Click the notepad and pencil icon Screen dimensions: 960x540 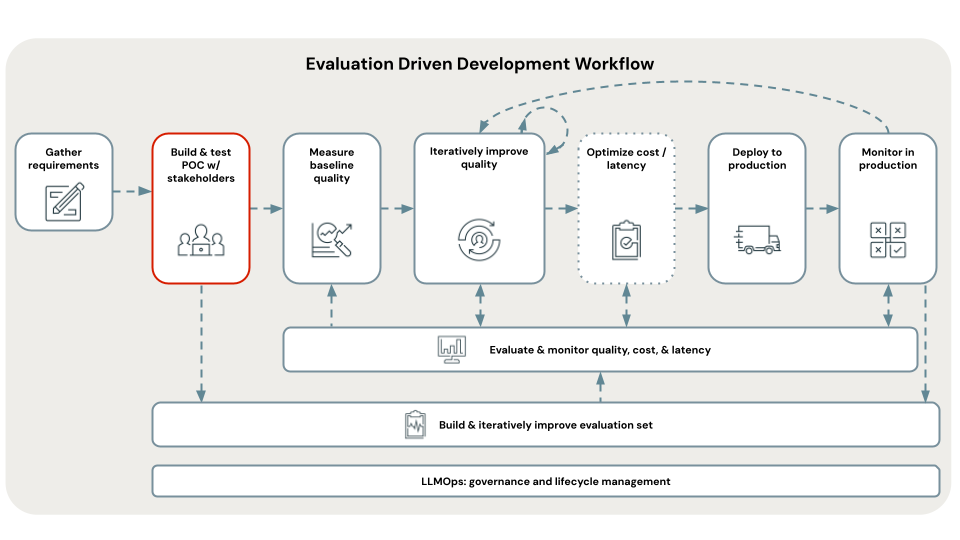click(x=64, y=201)
